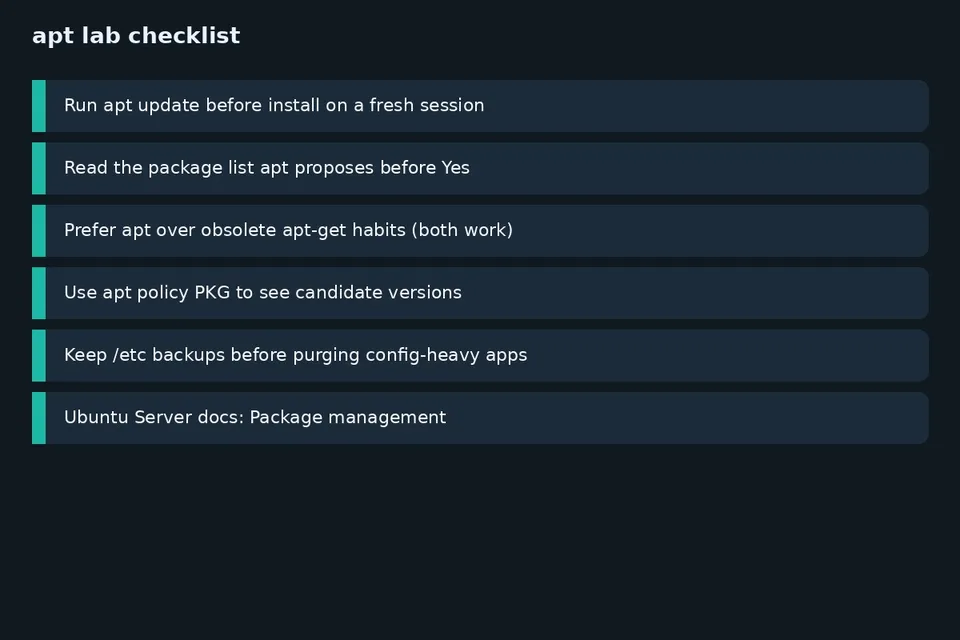Click 'config-heavy apps' text in fifth item
The height and width of the screenshot is (640, 960).
446,355
